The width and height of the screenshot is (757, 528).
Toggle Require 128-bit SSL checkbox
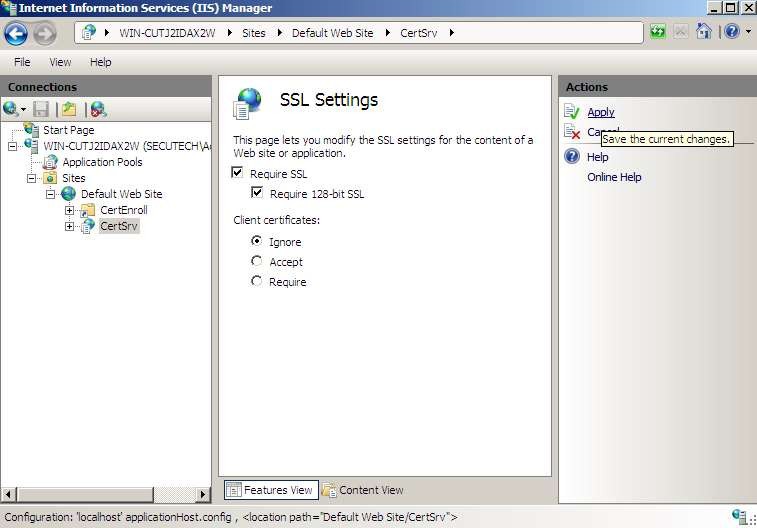[257, 193]
